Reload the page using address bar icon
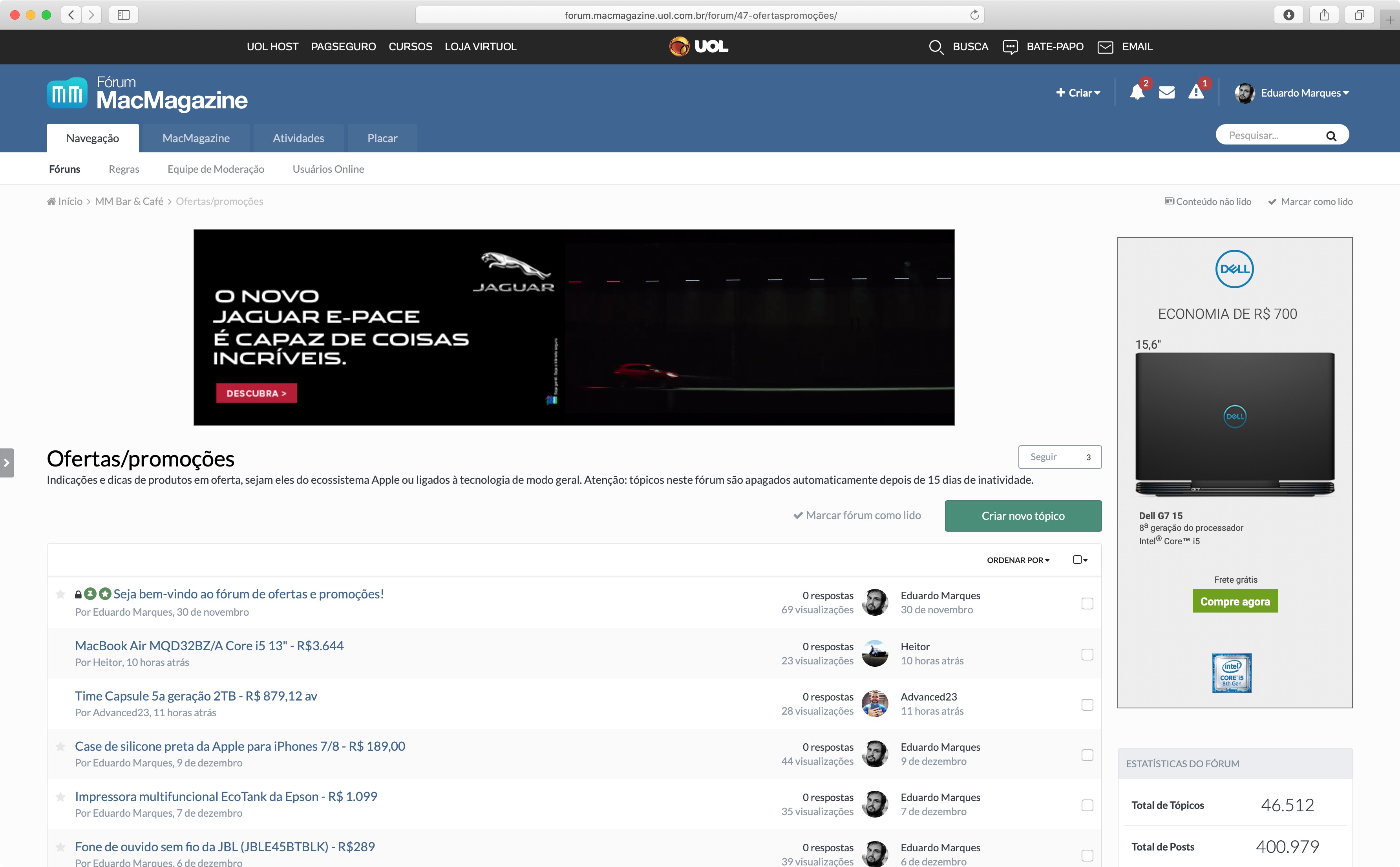This screenshot has width=1400, height=867. click(974, 15)
